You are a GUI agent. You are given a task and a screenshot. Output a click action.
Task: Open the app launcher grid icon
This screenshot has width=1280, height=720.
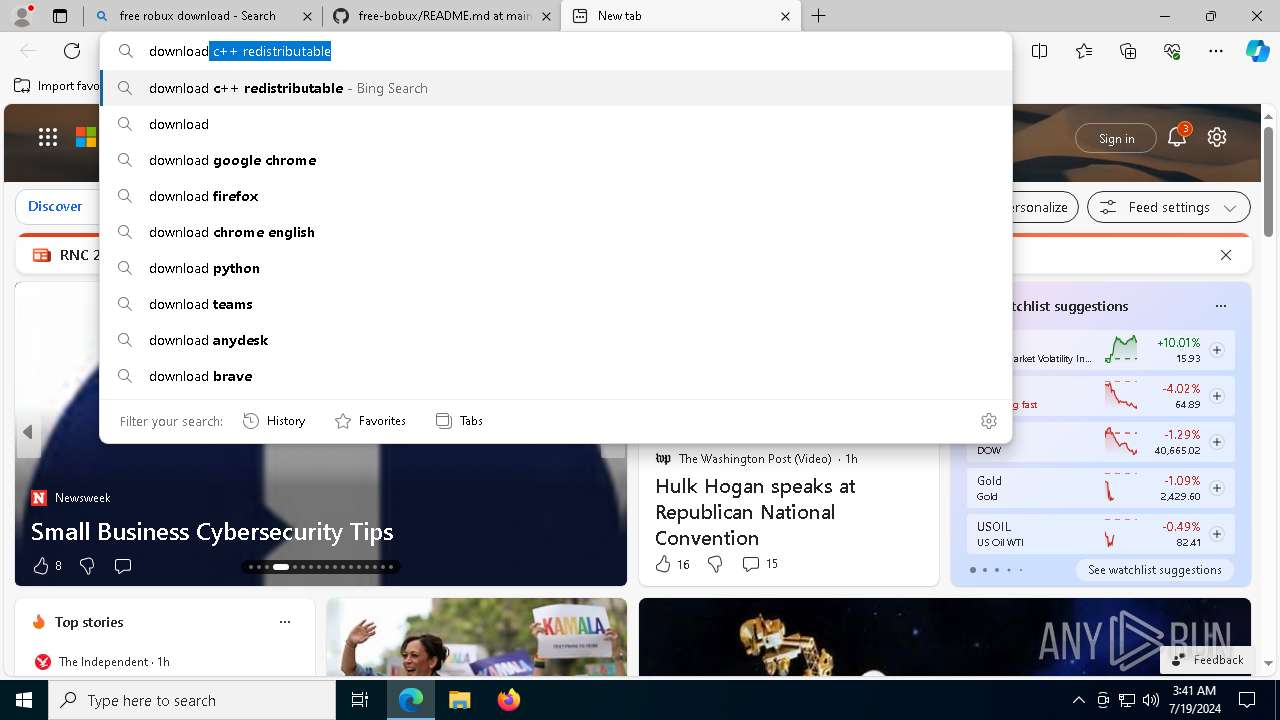point(48,138)
